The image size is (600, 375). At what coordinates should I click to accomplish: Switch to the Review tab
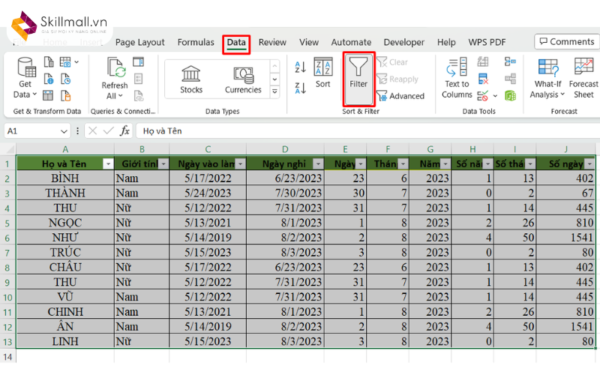coord(272,42)
